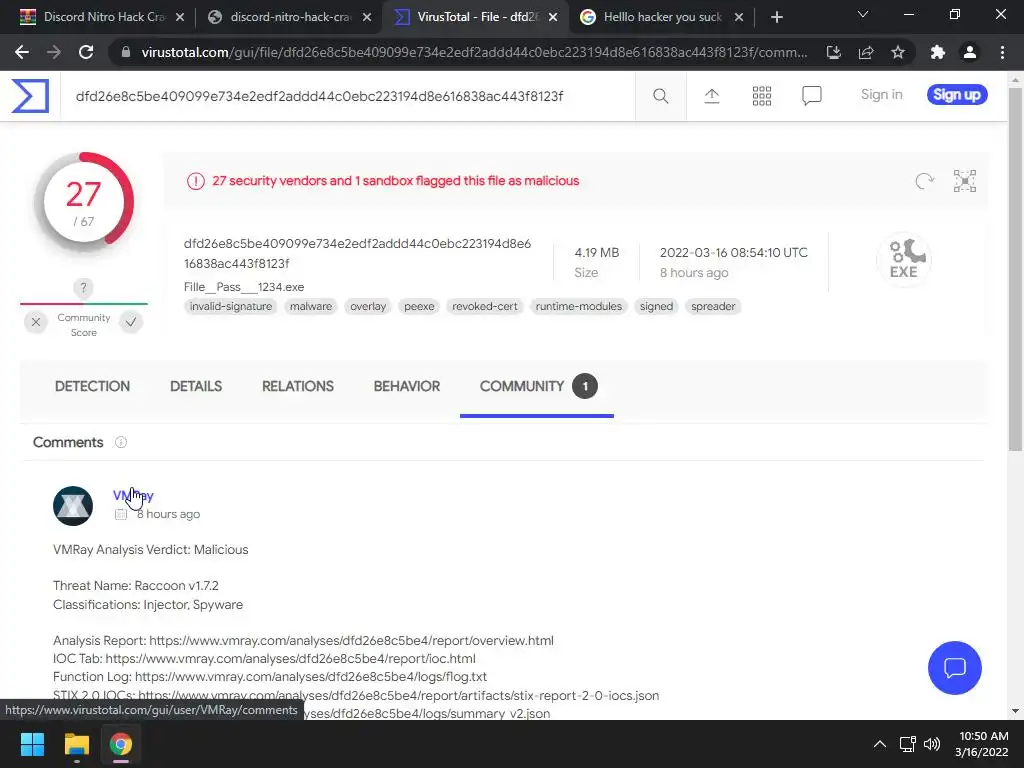The image size is (1024, 768).
Task: Click the invalid-signature tag
Action: tap(231, 306)
